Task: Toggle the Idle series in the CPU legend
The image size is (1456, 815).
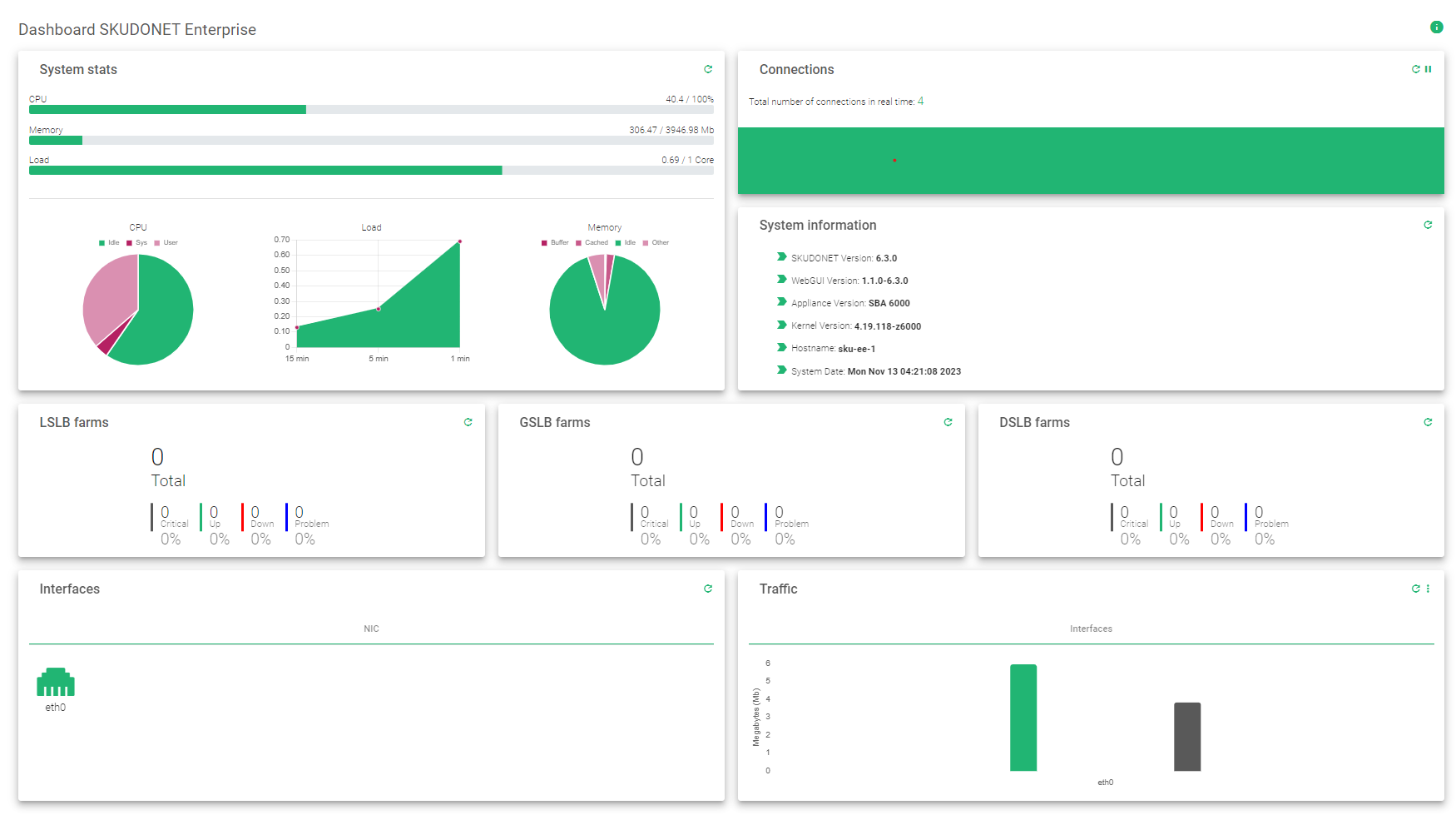Action: pyautogui.click(x=109, y=242)
